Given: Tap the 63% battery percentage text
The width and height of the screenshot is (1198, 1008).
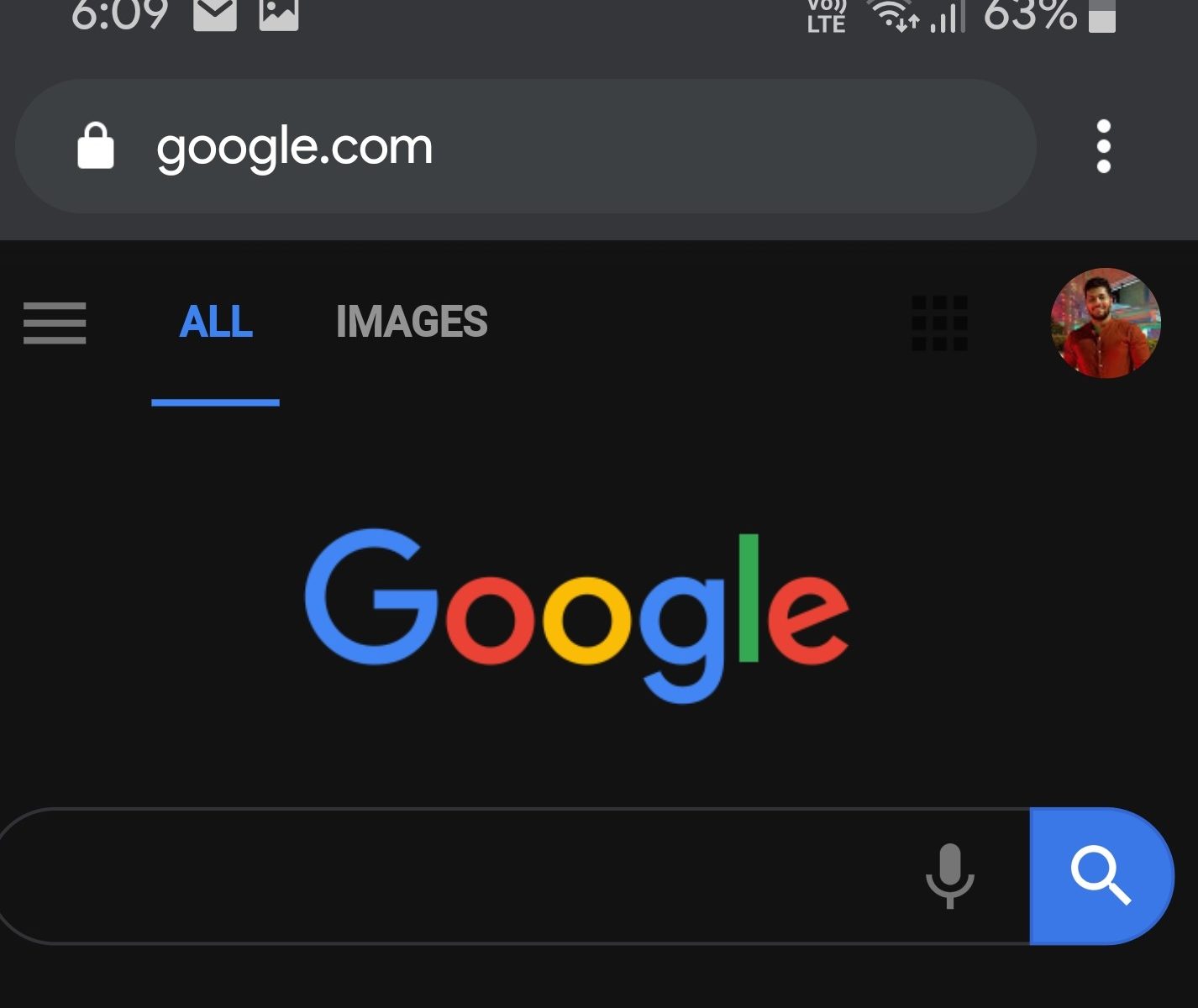Looking at the screenshot, I should point(1030,14).
